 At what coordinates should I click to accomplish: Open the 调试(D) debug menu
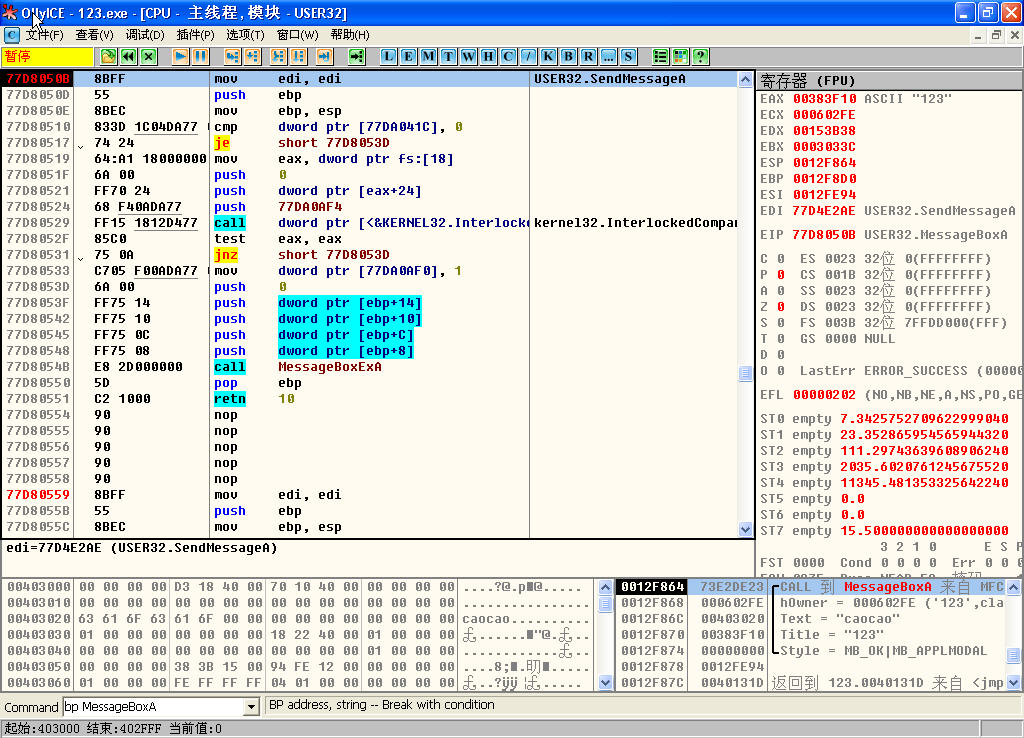coord(145,35)
